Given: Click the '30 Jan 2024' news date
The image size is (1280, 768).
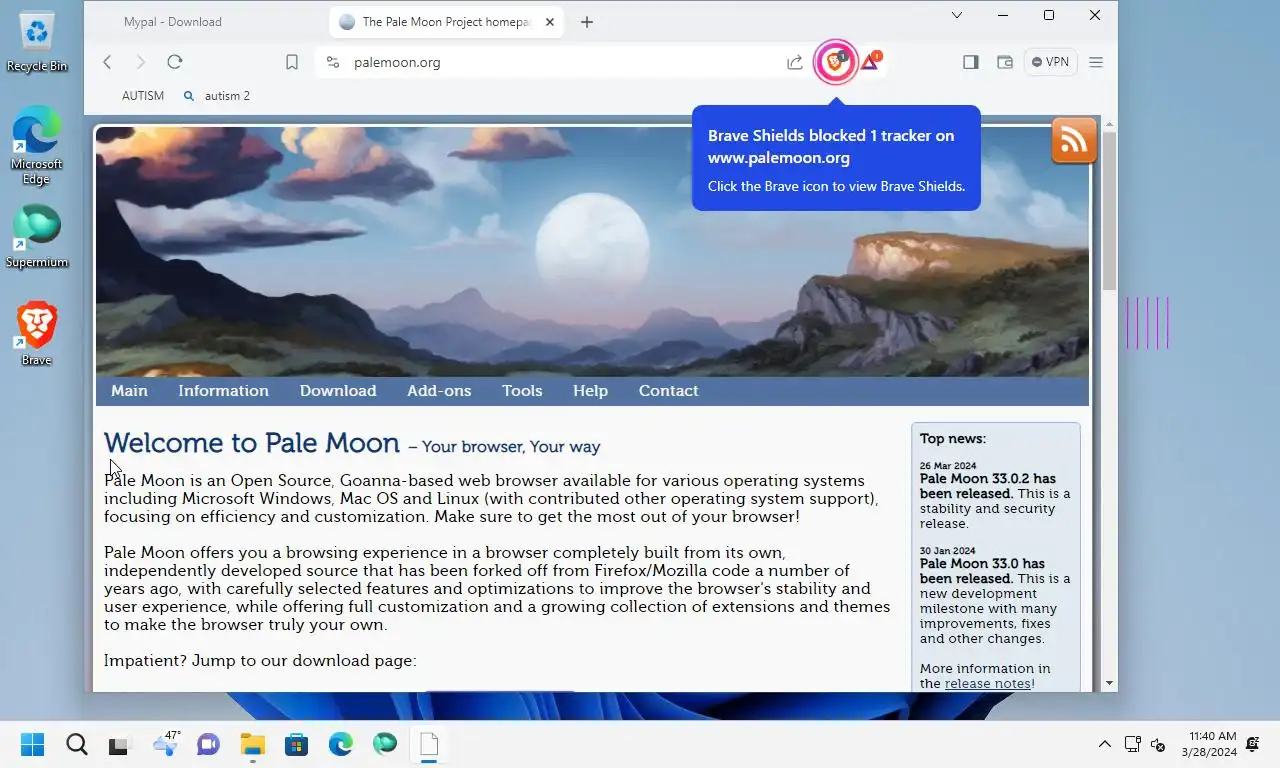Looking at the screenshot, I should pos(947,551).
